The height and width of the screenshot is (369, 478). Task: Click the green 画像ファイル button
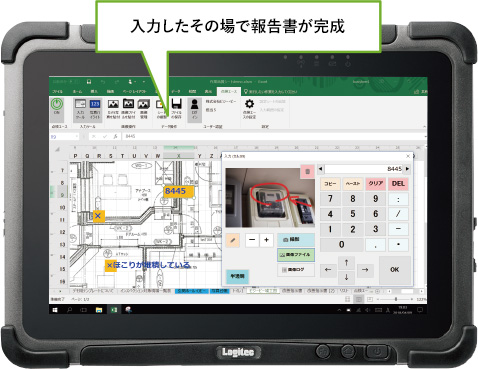(x=296, y=255)
